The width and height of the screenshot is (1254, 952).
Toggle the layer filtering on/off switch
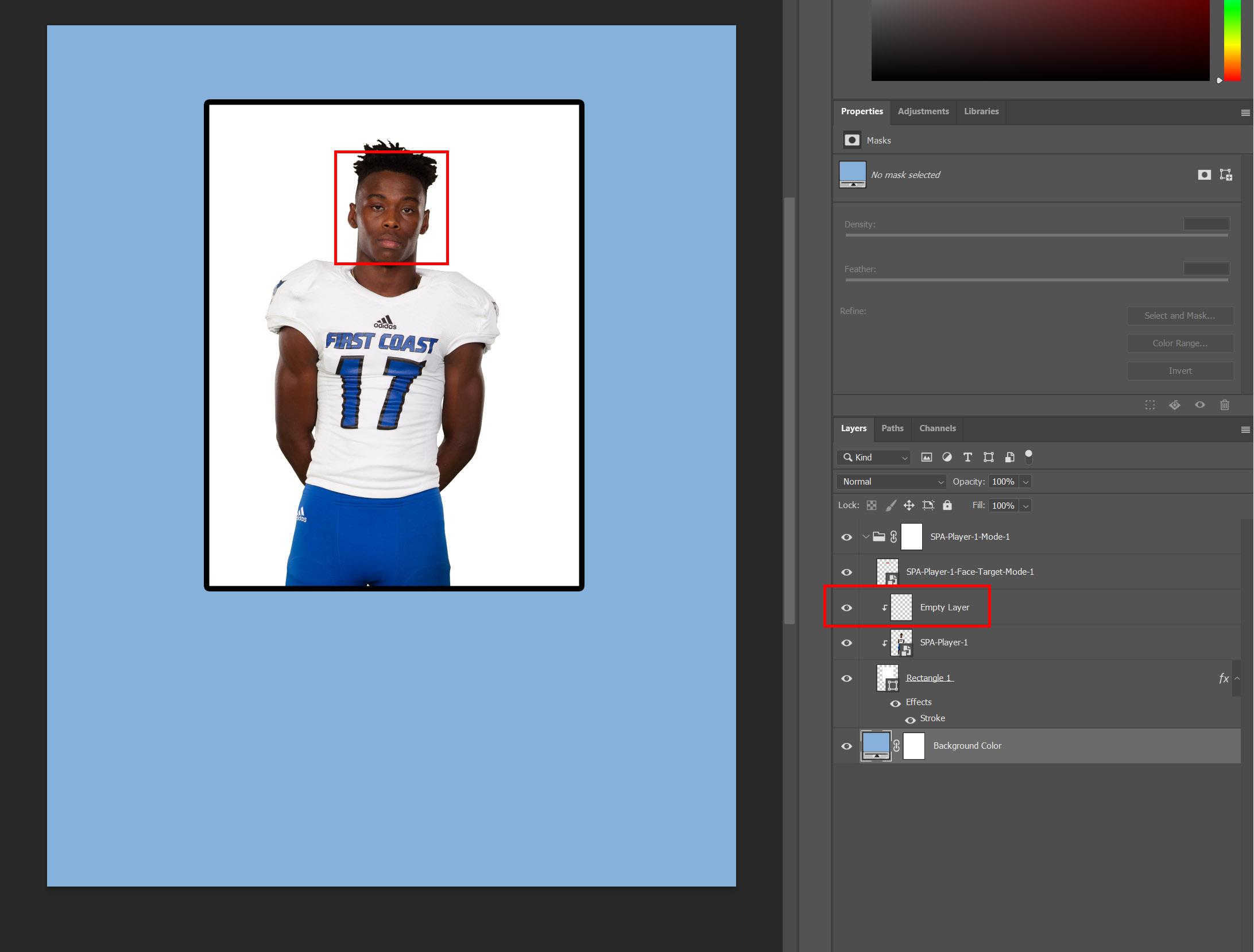pos(1028,456)
